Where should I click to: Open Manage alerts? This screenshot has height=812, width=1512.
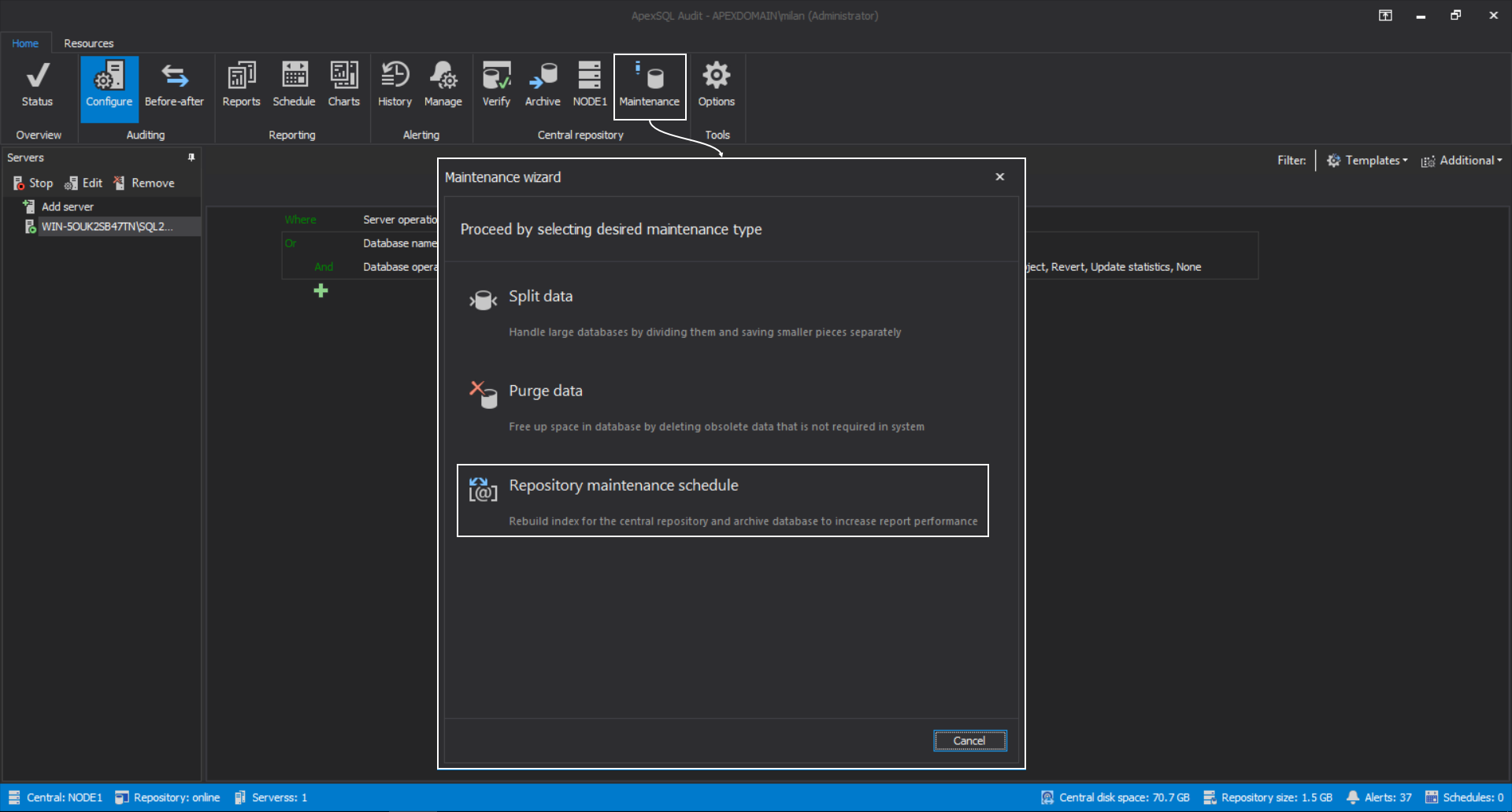[443, 85]
